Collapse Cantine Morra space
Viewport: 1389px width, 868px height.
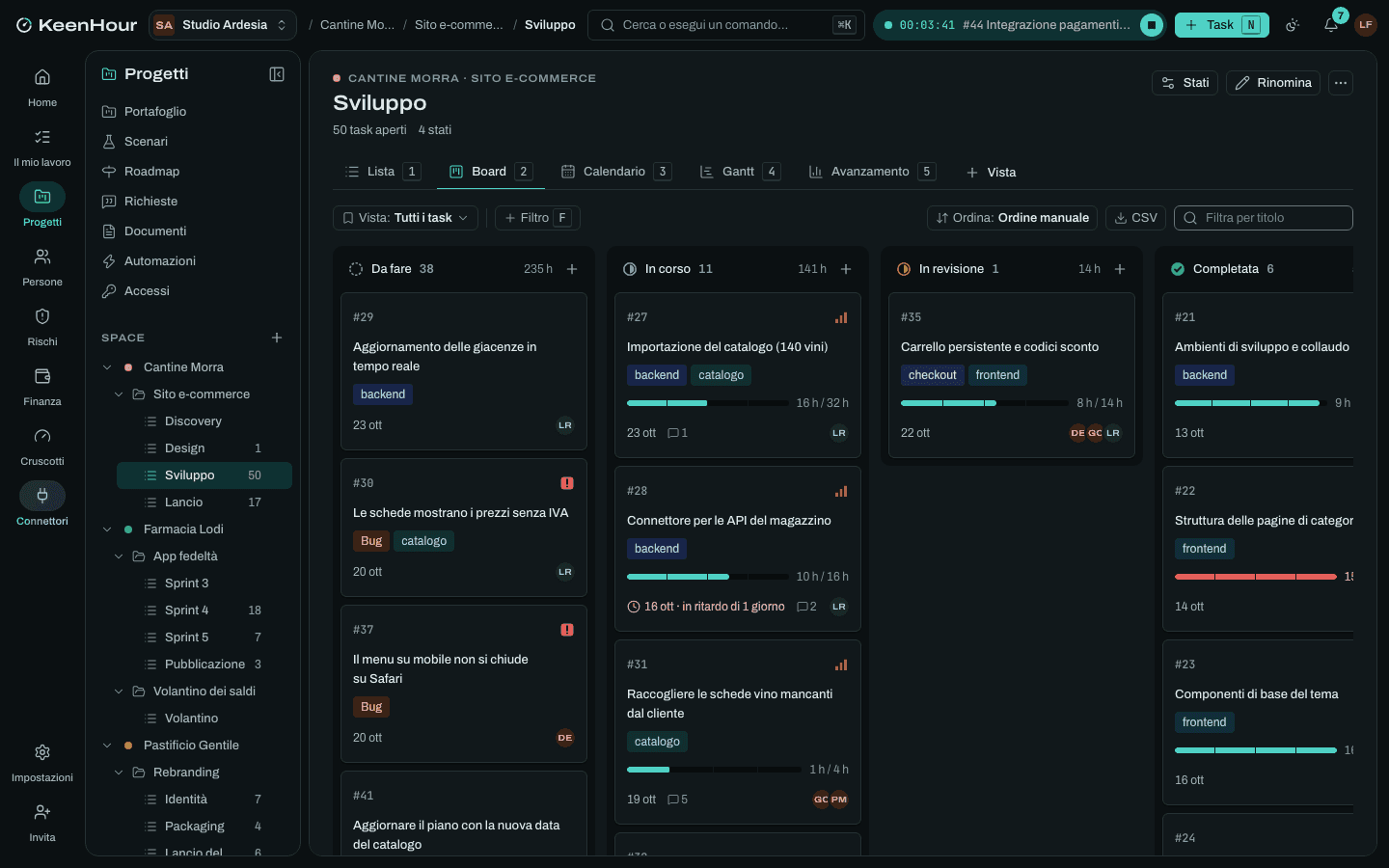pyautogui.click(x=107, y=367)
